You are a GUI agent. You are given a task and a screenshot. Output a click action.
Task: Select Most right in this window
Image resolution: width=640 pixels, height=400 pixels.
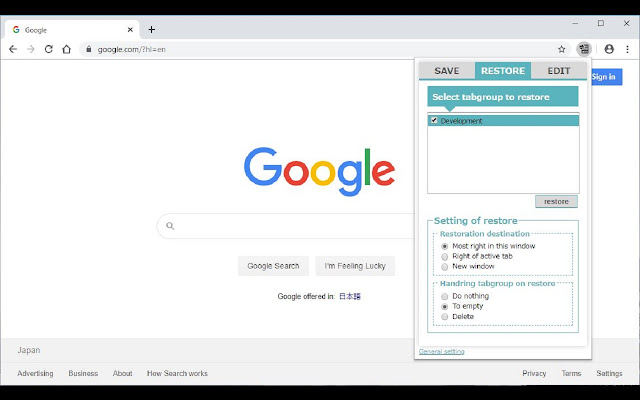444,246
